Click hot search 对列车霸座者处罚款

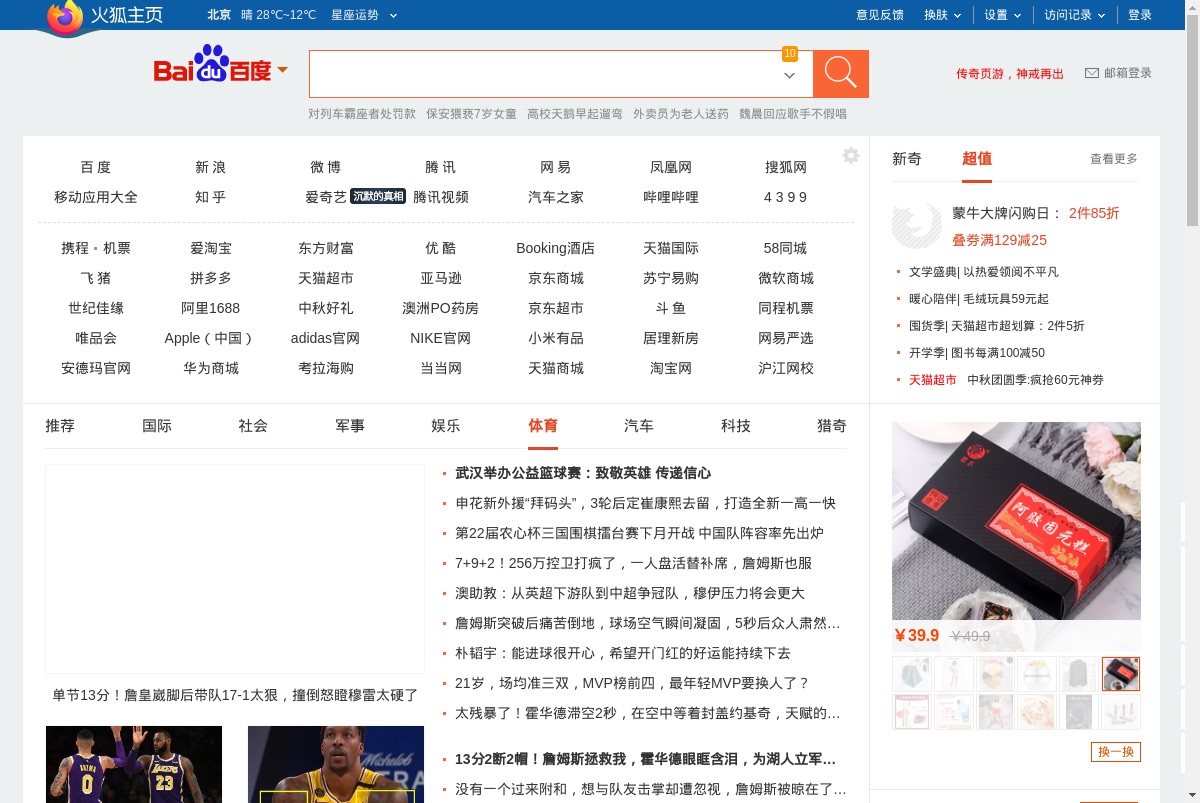point(362,114)
